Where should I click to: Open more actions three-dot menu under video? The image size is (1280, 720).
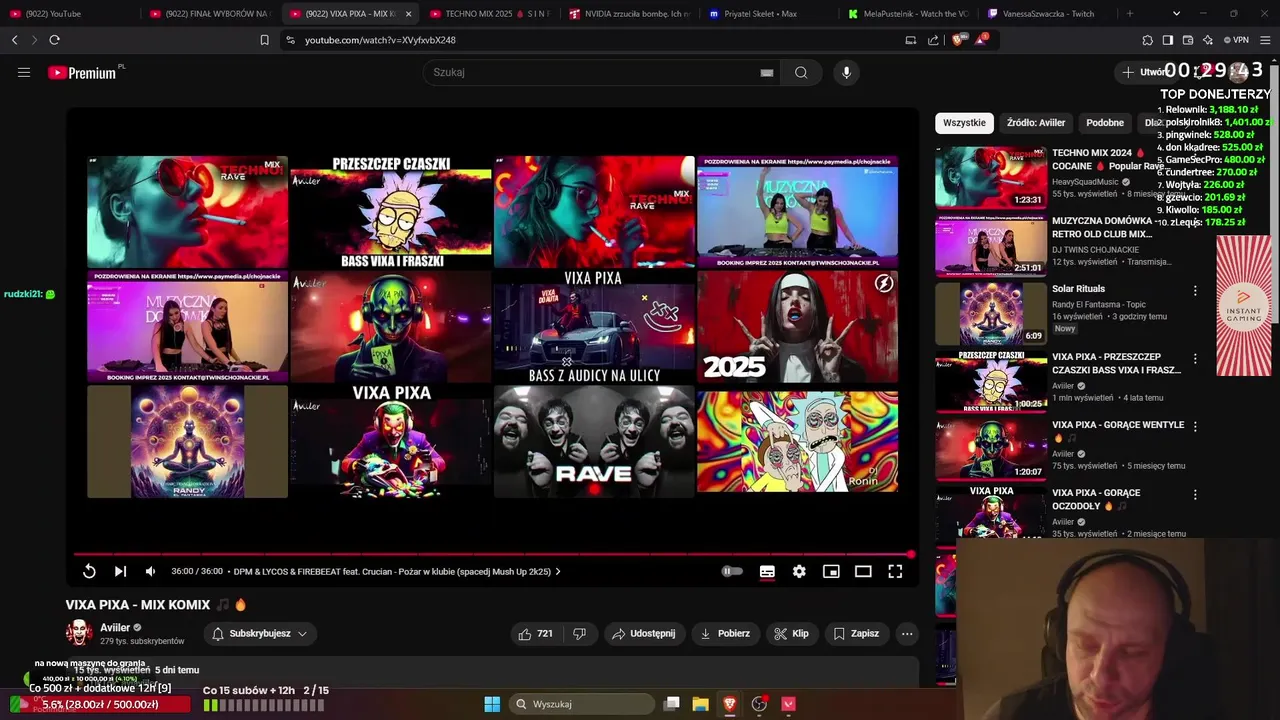tap(907, 633)
